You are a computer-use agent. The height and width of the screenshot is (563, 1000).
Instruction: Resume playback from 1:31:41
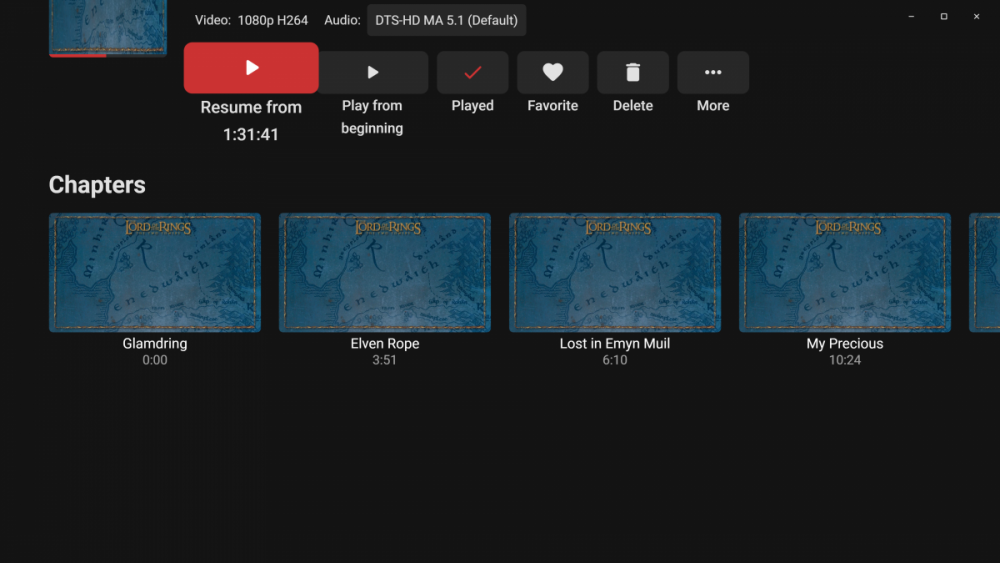251,68
